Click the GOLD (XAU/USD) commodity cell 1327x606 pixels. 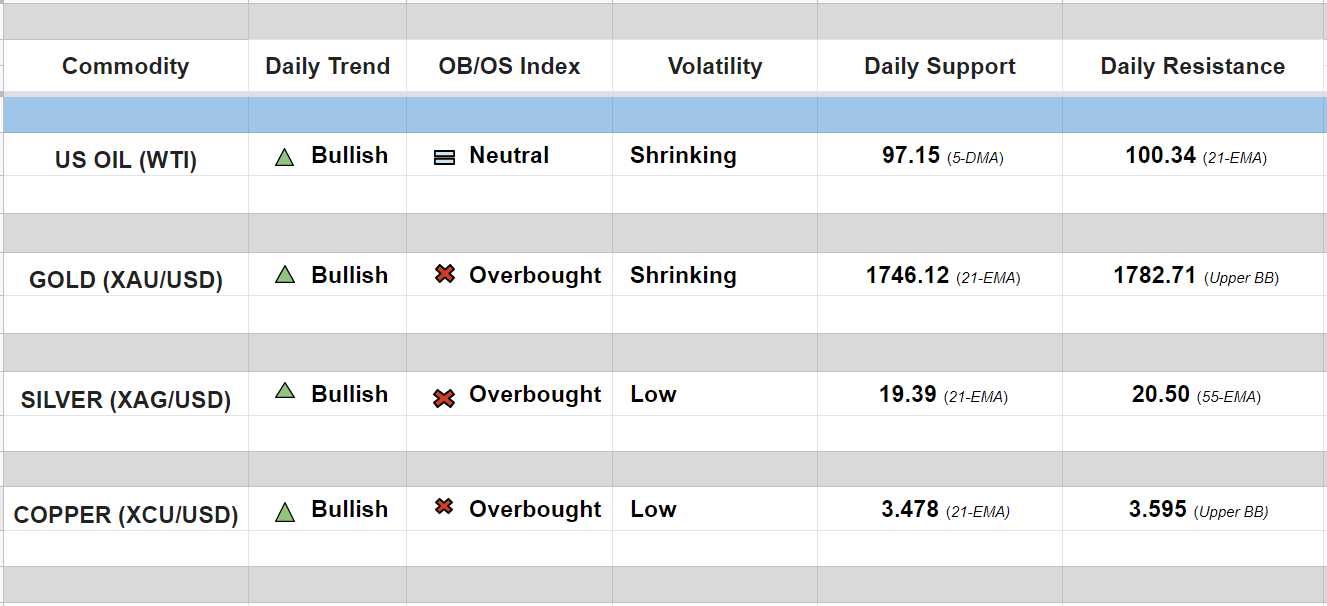point(126,280)
